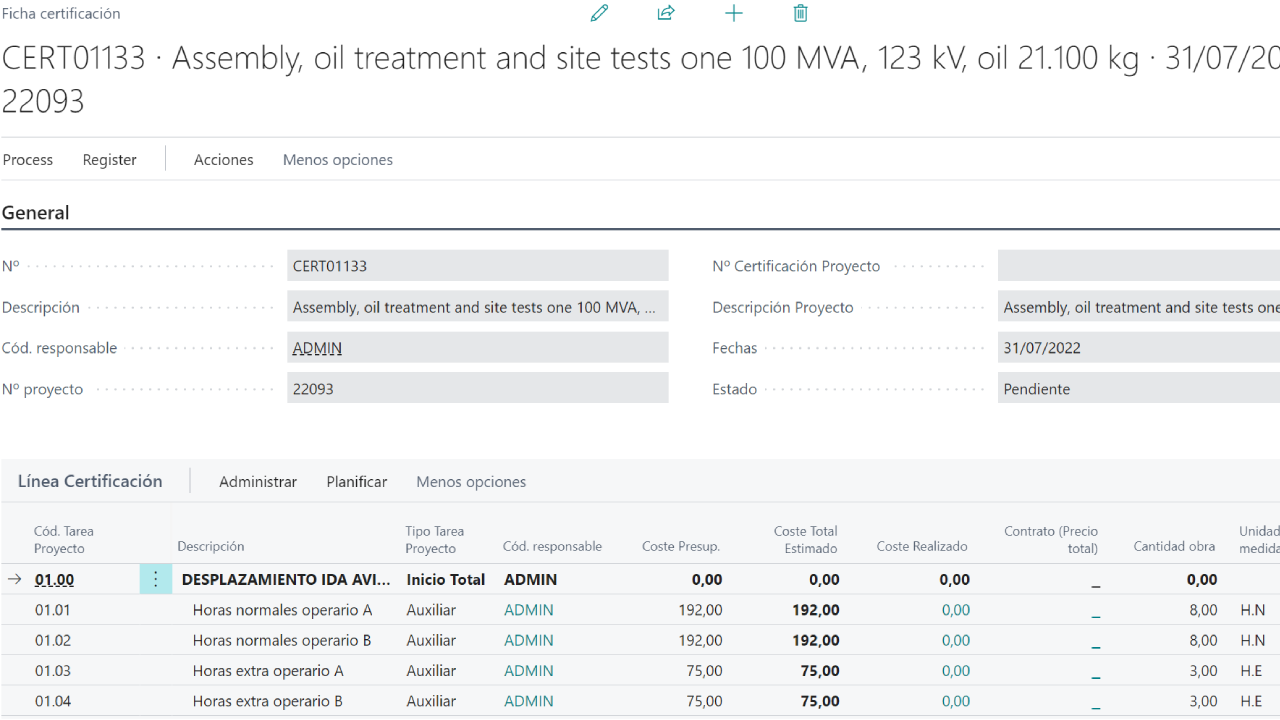
Task: Click Menos opciones in top action bar
Action: pos(337,160)
